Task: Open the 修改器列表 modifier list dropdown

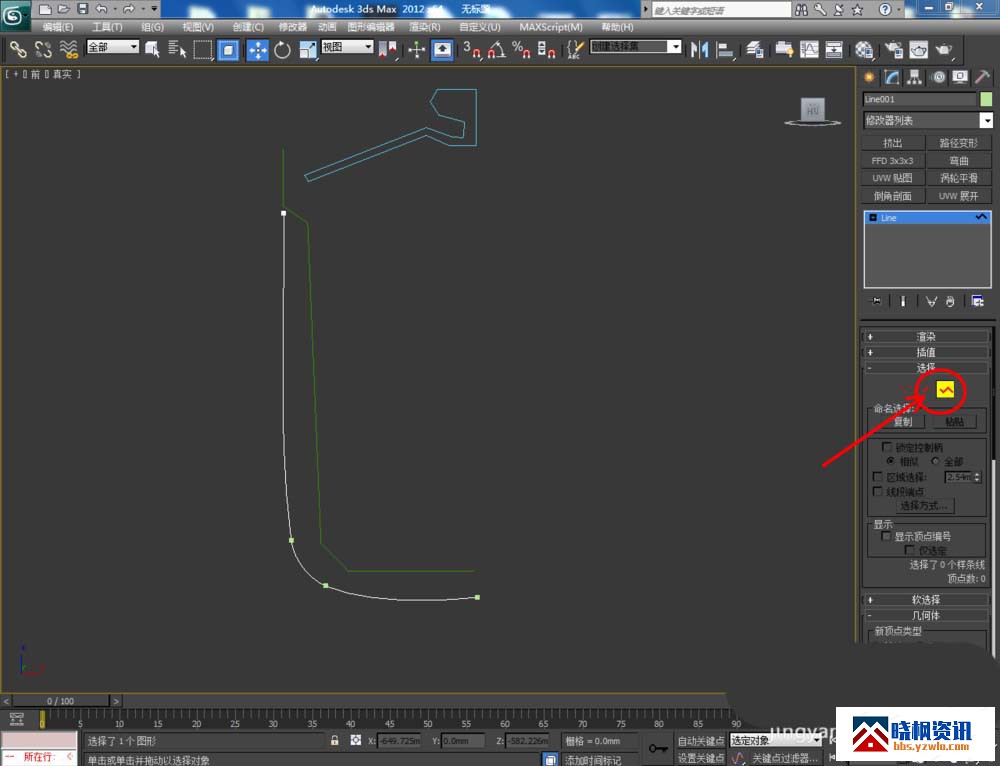Action: (927, 120)
